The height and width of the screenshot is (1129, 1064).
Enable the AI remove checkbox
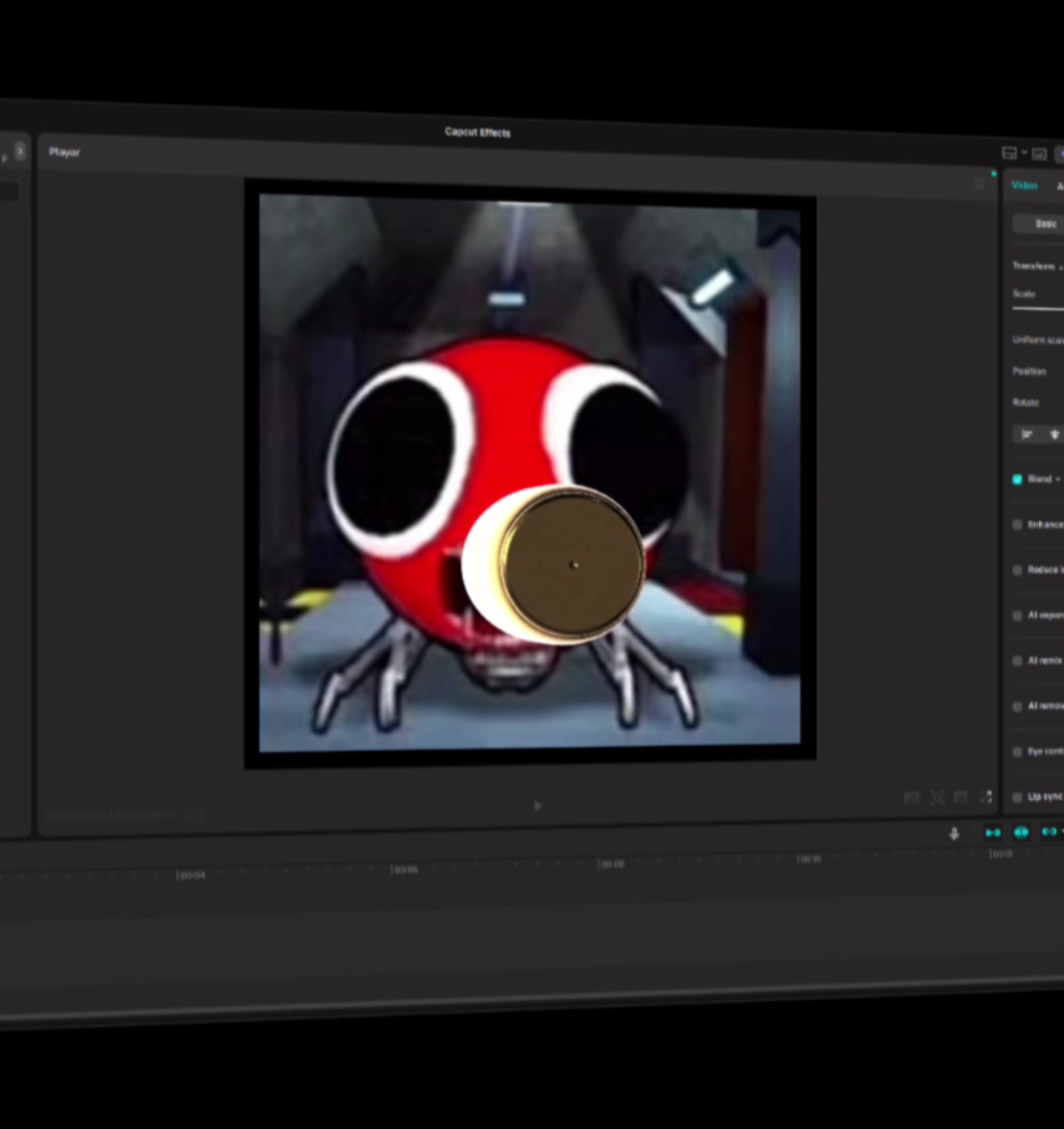point(1018,705)
